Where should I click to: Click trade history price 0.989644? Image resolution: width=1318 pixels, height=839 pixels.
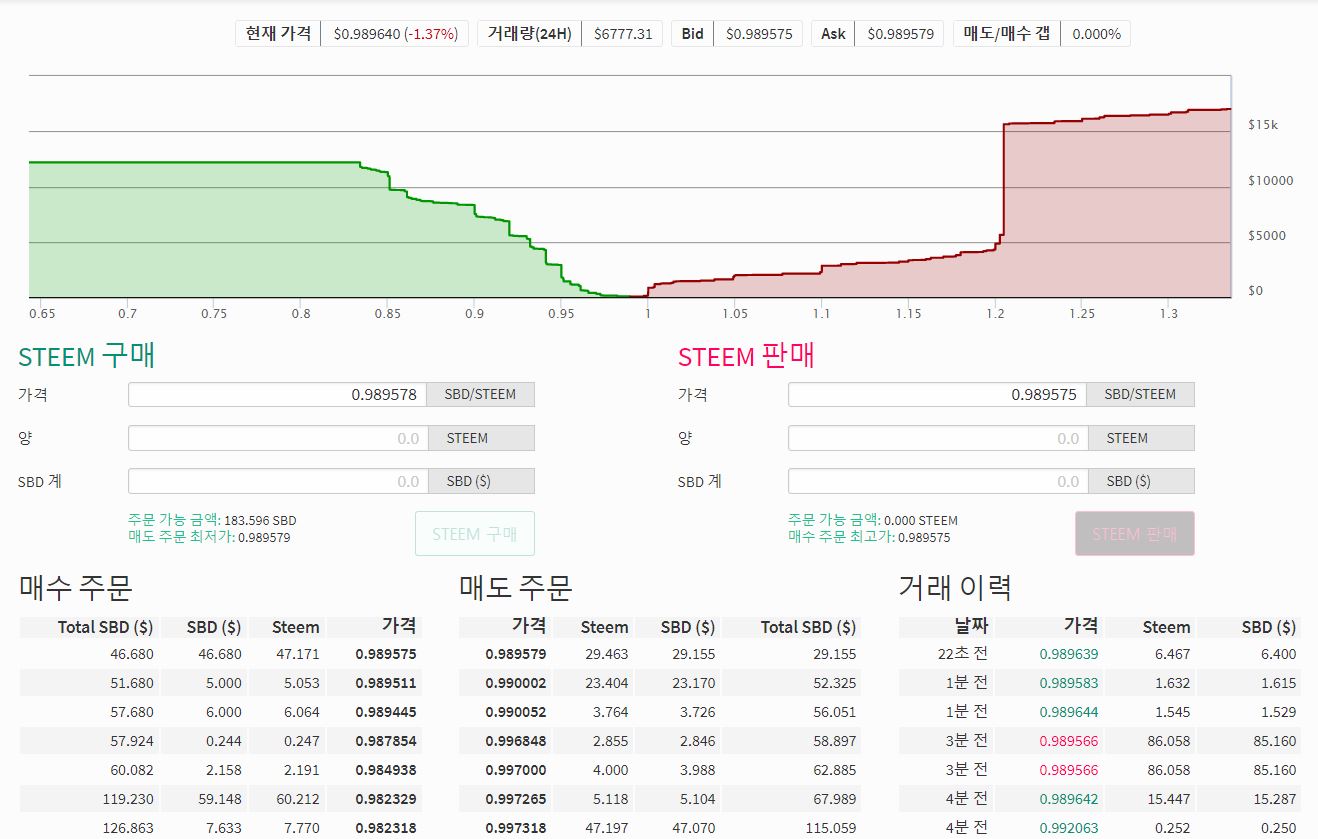click(x=1069, y=712)
